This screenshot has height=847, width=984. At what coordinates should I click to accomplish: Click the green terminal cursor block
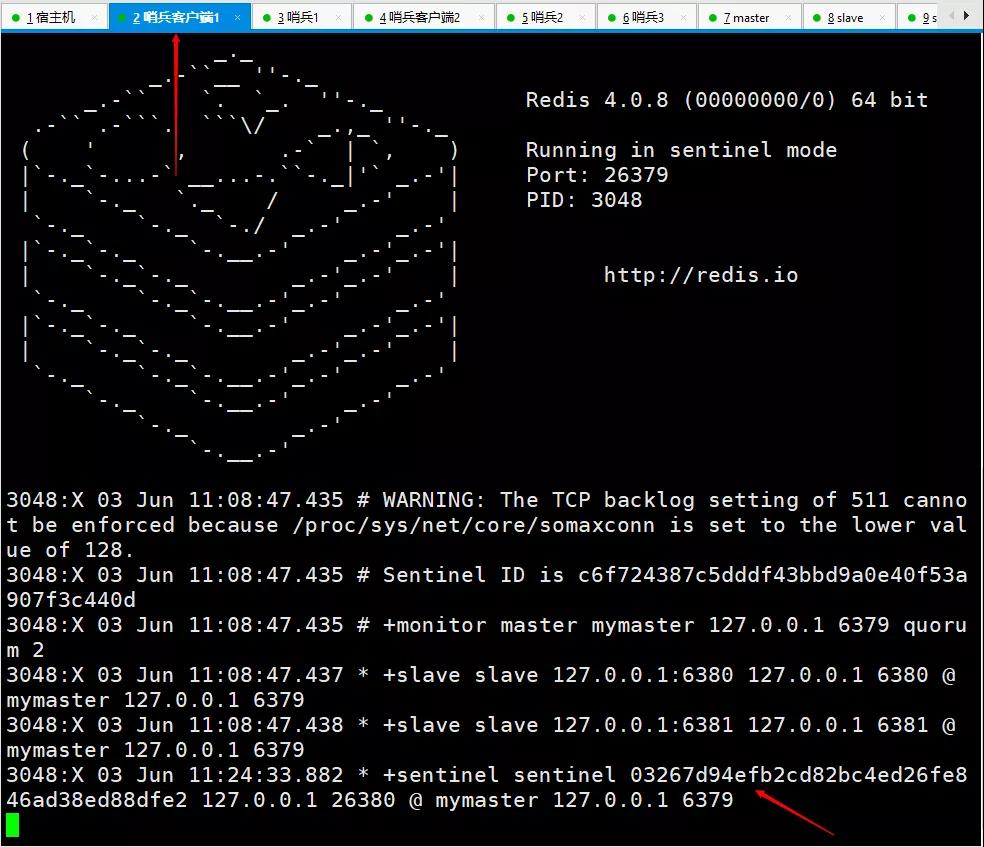coord(13,825)
